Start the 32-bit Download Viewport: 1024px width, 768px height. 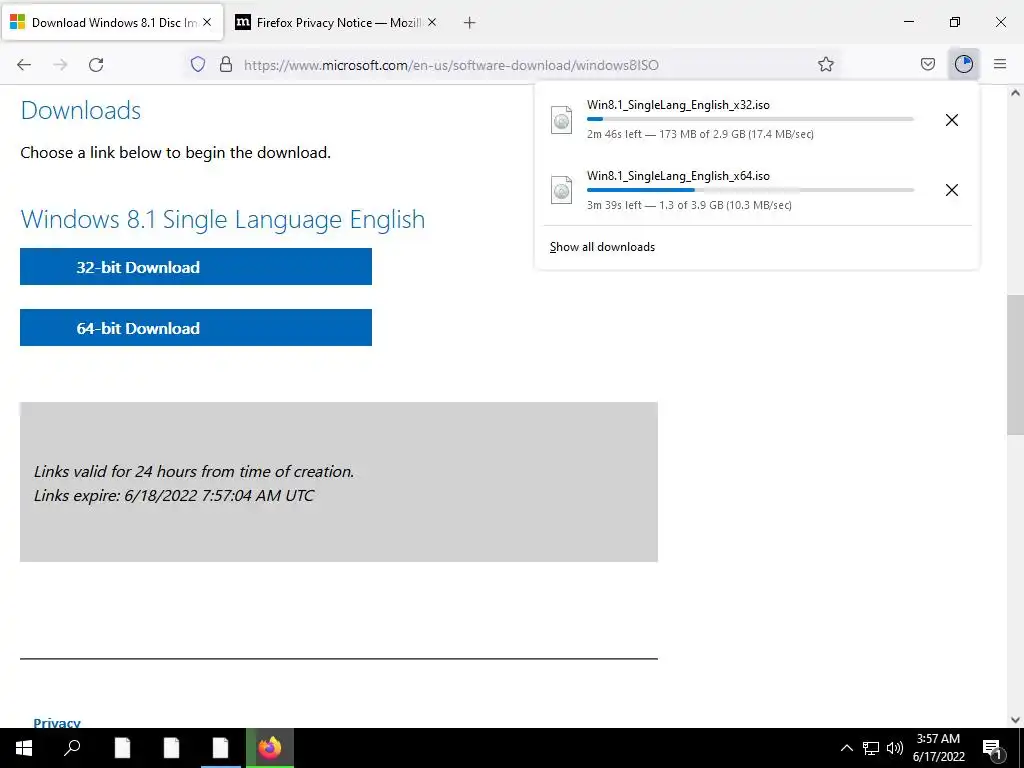[x=196, y=266]
